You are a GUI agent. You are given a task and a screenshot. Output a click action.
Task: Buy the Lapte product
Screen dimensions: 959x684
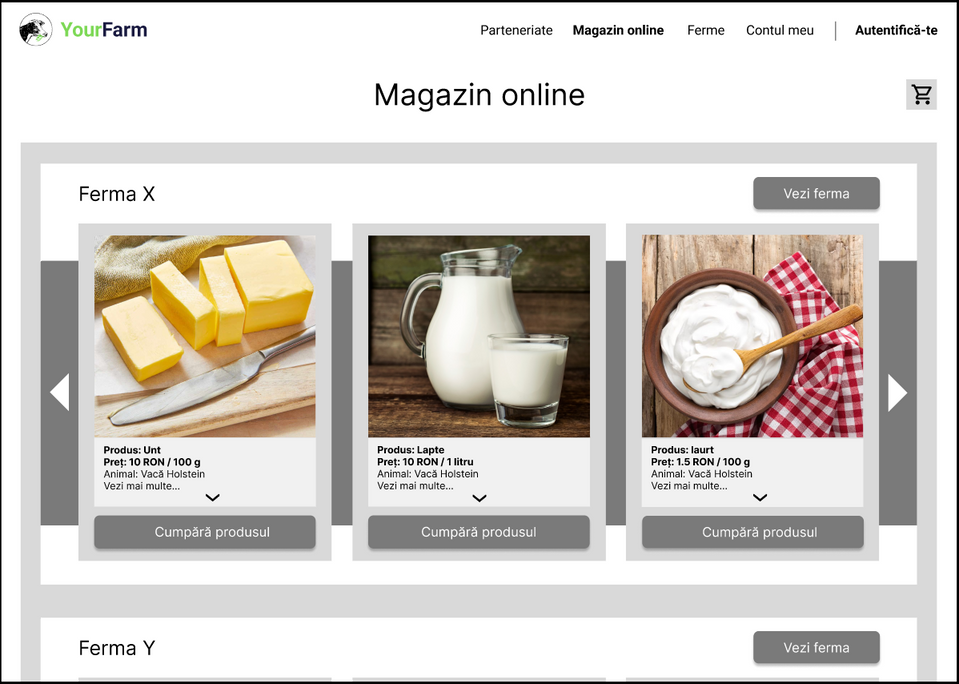pyautogui.click(x=479, y=532)
